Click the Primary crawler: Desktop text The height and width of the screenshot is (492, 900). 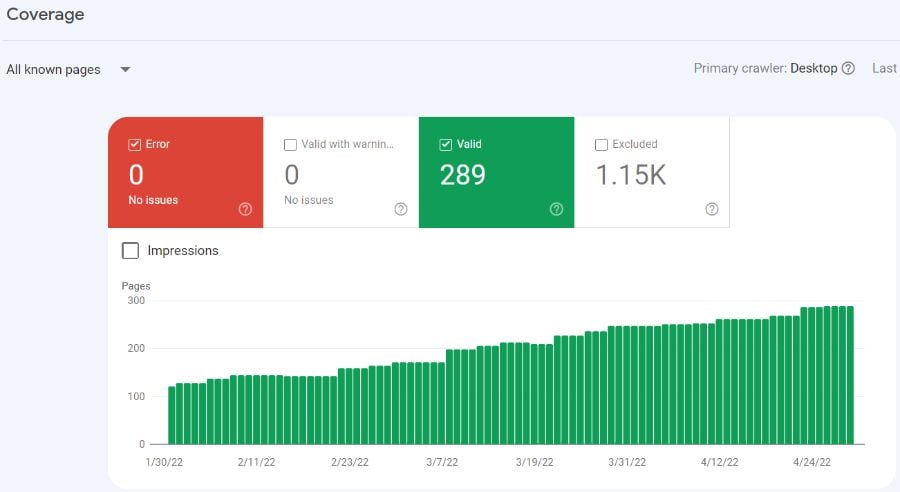pyautogui.click(x=765, y=68)
